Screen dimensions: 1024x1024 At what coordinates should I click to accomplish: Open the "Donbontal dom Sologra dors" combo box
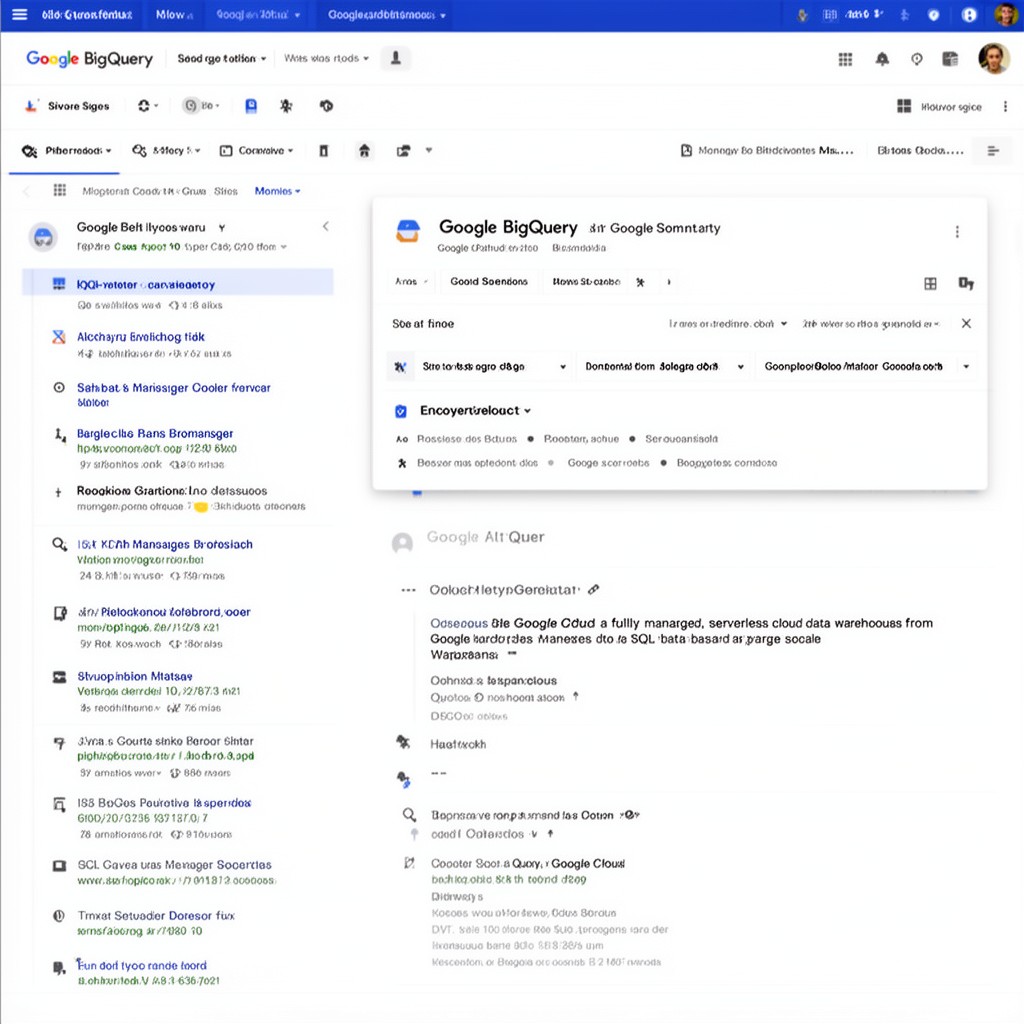pyautogui.click(x=664, y=366)
